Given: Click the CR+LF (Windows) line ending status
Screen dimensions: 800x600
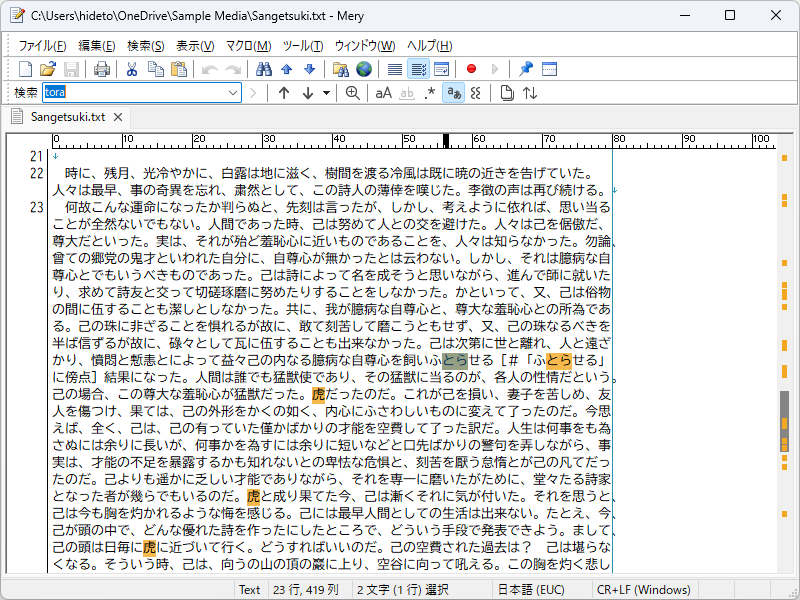Looking at the screenshot, I should pos(643,590).
